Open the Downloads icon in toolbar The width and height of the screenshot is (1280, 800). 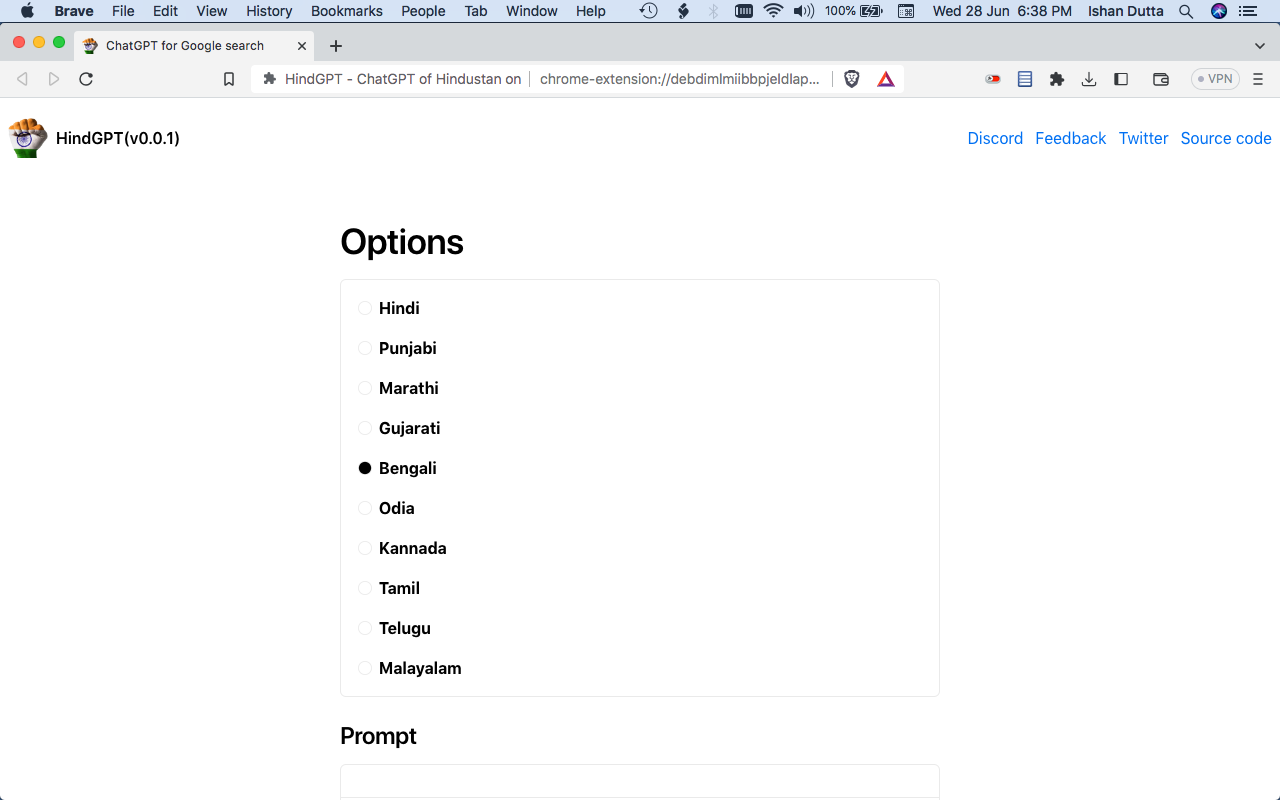click(1089, 79)
